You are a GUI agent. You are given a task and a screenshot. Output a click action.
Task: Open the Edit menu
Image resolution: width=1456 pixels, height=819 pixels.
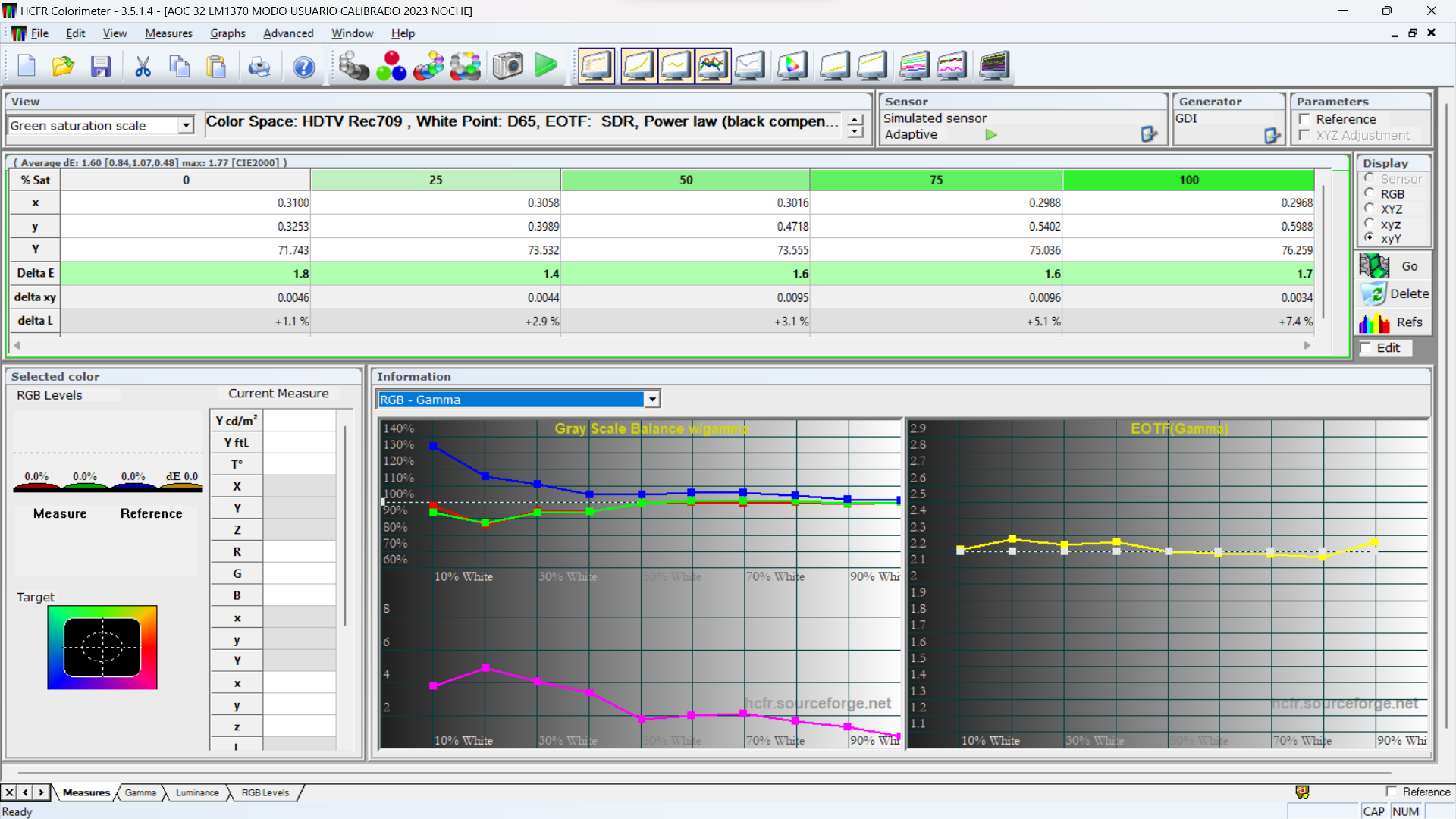tap(75, 33)
